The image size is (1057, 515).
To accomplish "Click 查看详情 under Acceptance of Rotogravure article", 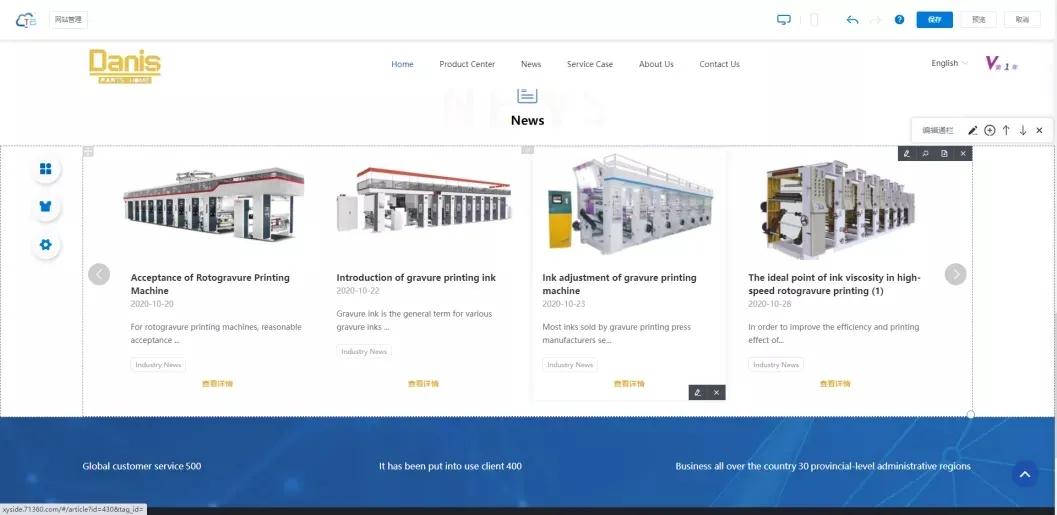I will tap(217, 384).
